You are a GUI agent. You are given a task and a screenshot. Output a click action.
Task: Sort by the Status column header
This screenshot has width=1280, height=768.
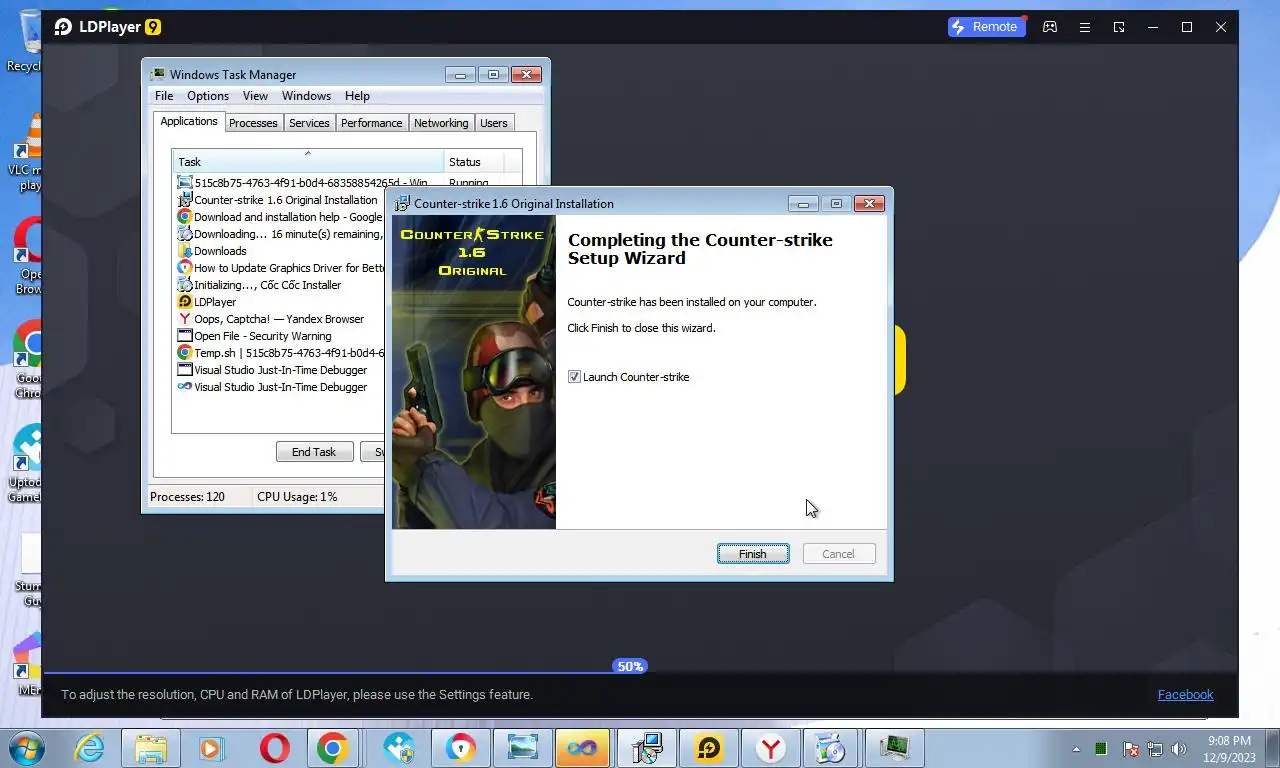tap(474, 162)
